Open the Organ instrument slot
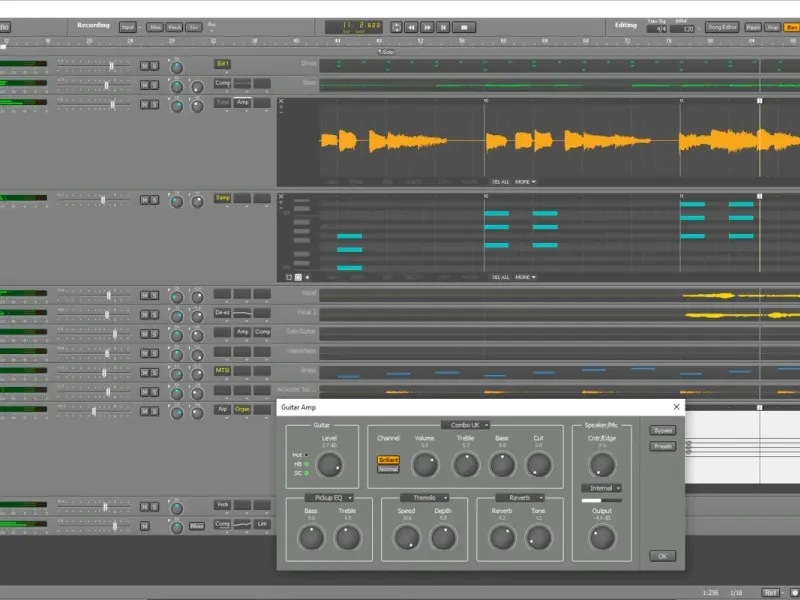The height and width of the screenshot is (600, 800). click(242, 409)
